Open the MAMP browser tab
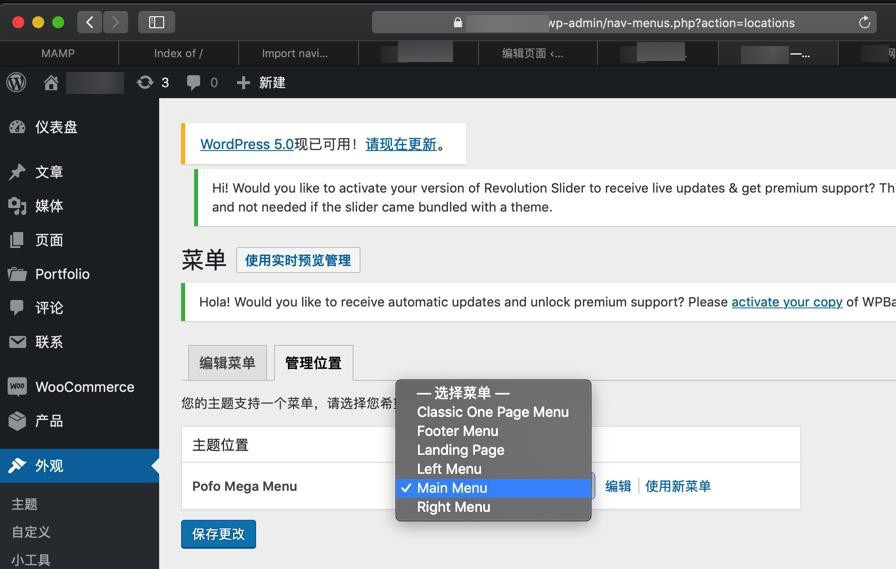The width and height of the screenshot is (896, 569). (x=58, y=53)
